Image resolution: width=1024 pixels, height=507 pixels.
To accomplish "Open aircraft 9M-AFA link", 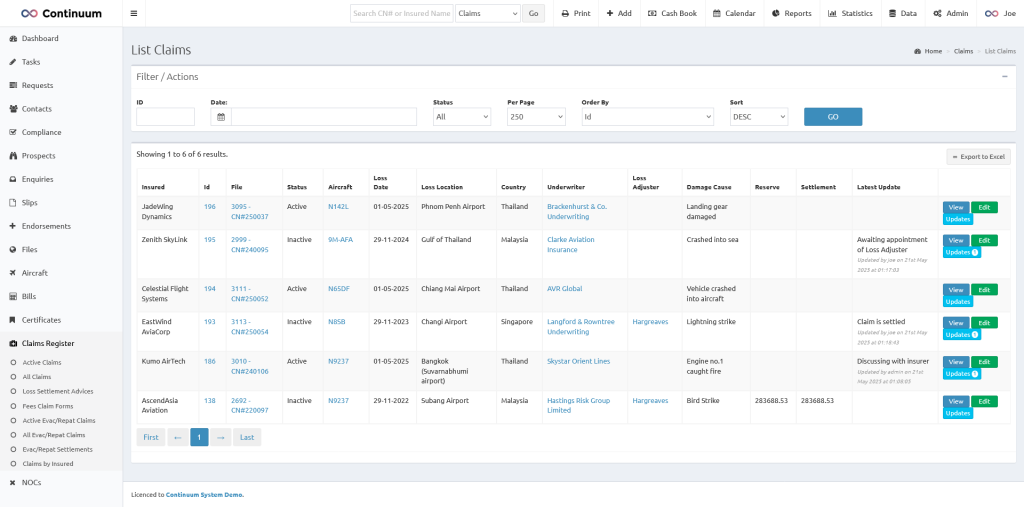I will (340, 240).
